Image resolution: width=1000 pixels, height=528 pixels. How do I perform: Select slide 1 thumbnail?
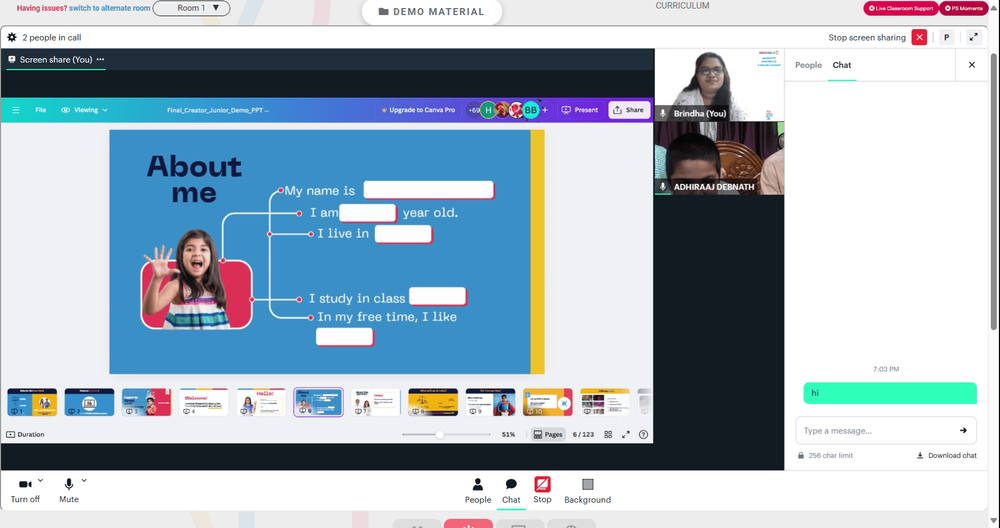(x=32, y=402)
